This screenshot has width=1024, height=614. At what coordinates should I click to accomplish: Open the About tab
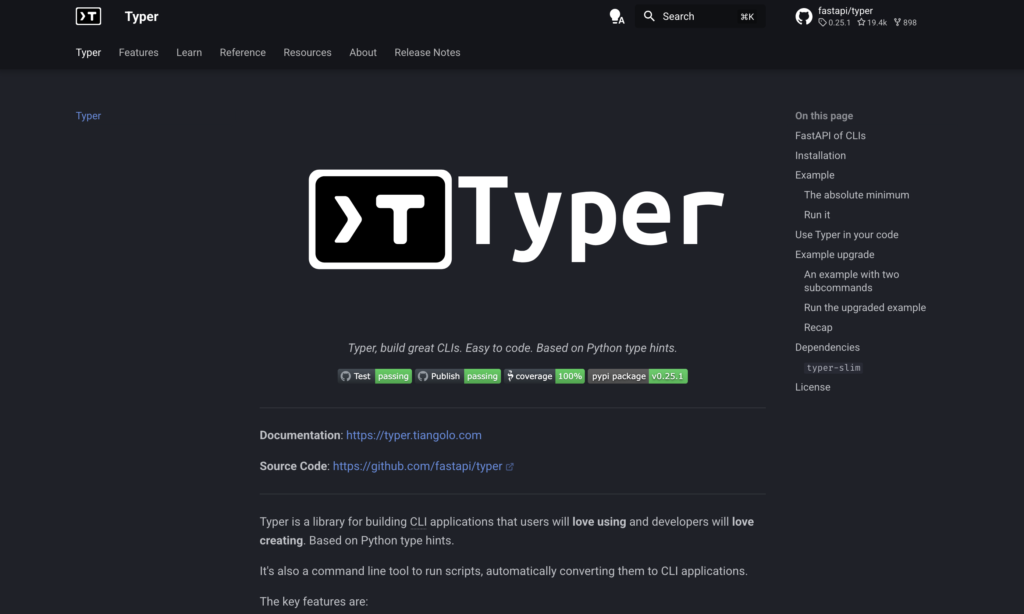(x=362, y=52)
